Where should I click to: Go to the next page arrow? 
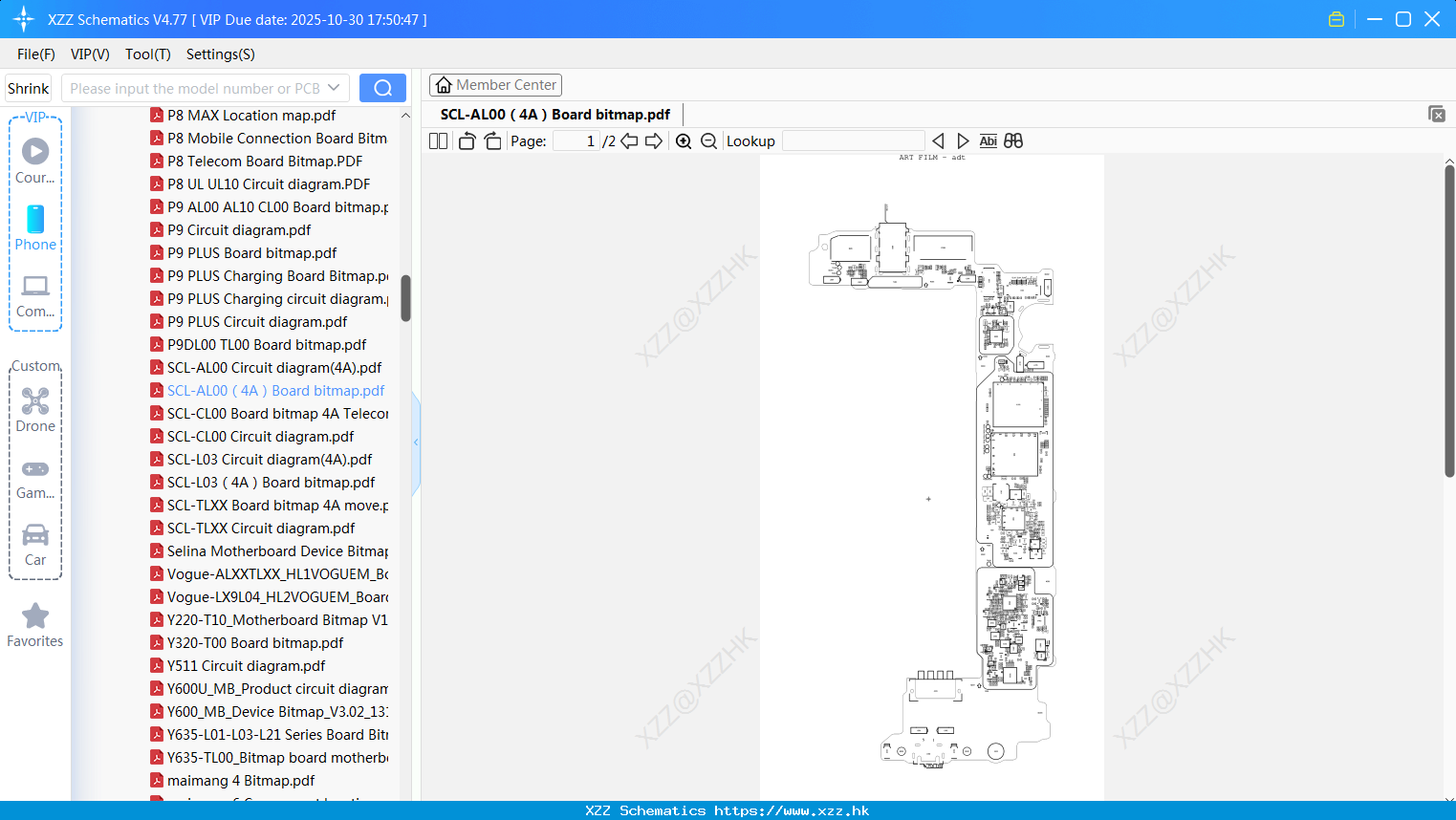click(x=654, y=141)
